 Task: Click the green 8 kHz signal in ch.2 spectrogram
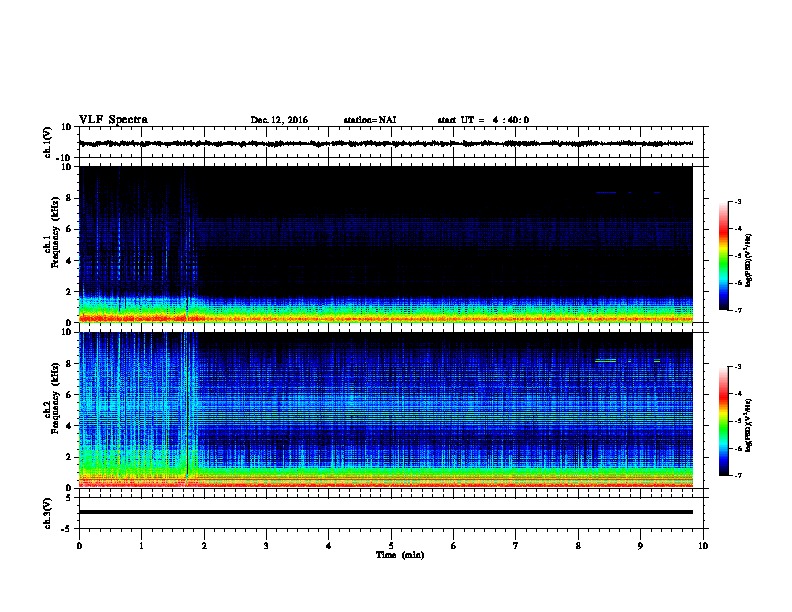(x=606, y=361)
